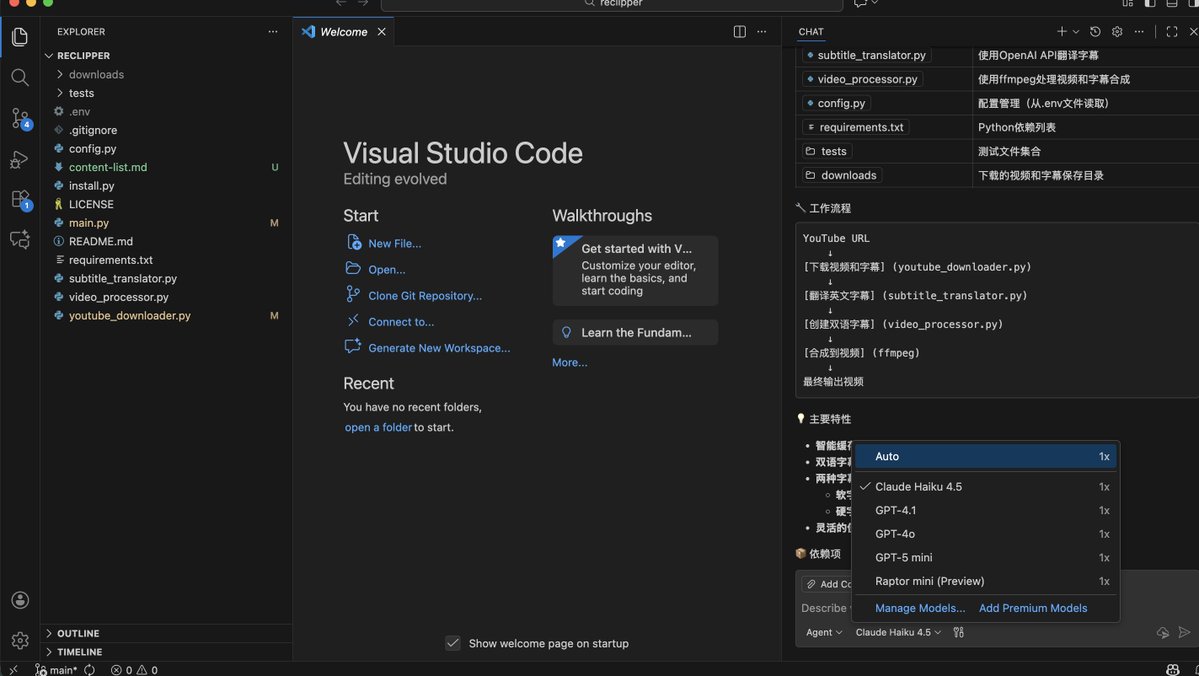The width and height of the screenshot is (1199, 676).
Task: Open errors and warnings indicator
Action: (x=135, y=670)
